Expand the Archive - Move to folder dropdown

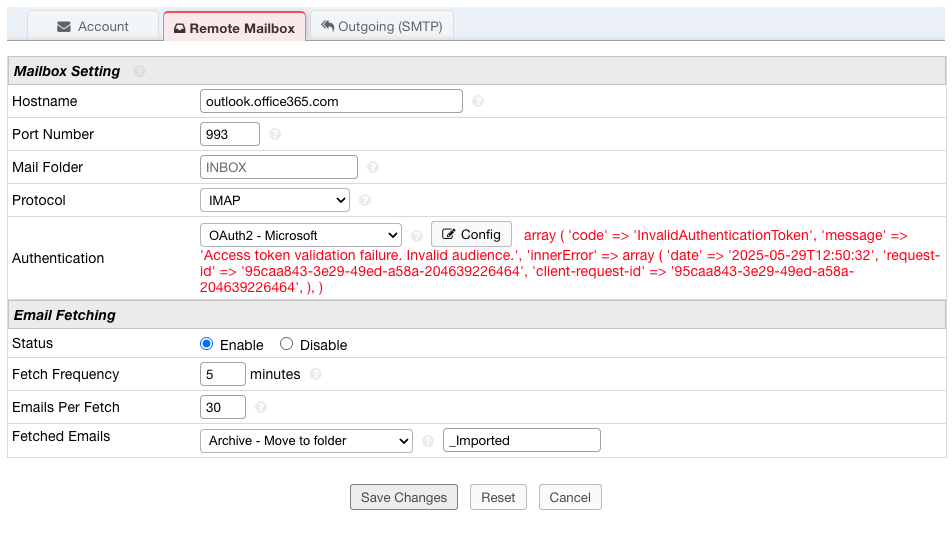pyautogui.click(x=306, y=441)
